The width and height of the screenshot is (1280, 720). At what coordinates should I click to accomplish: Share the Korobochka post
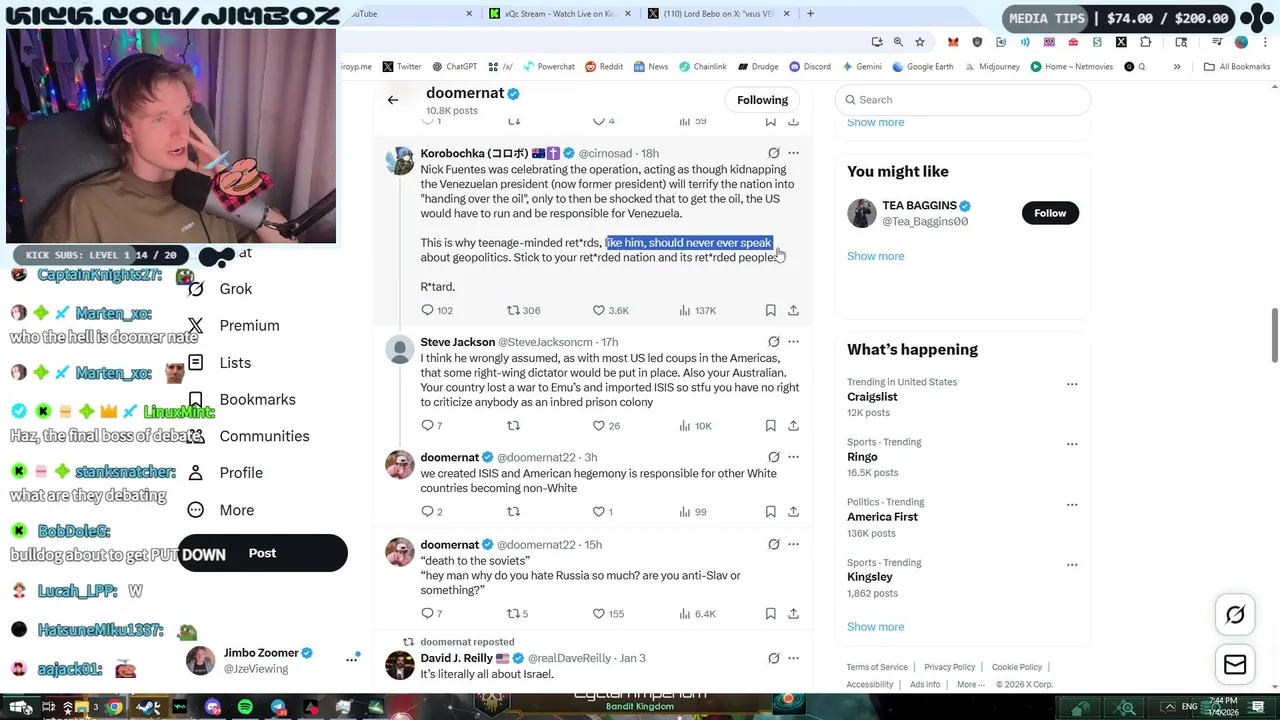(793, 310)
